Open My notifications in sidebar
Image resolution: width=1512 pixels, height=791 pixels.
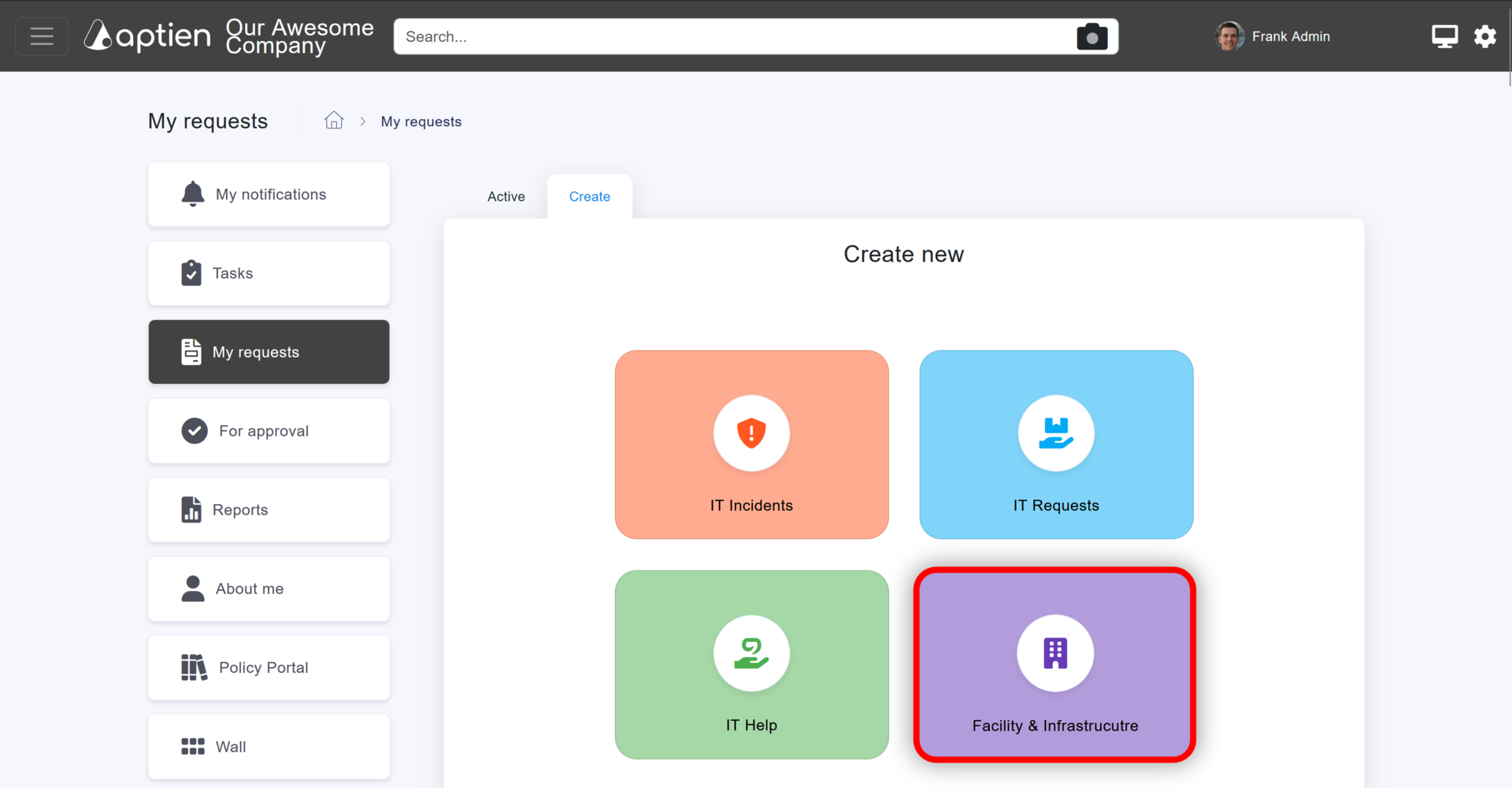[x=269, y=195]
